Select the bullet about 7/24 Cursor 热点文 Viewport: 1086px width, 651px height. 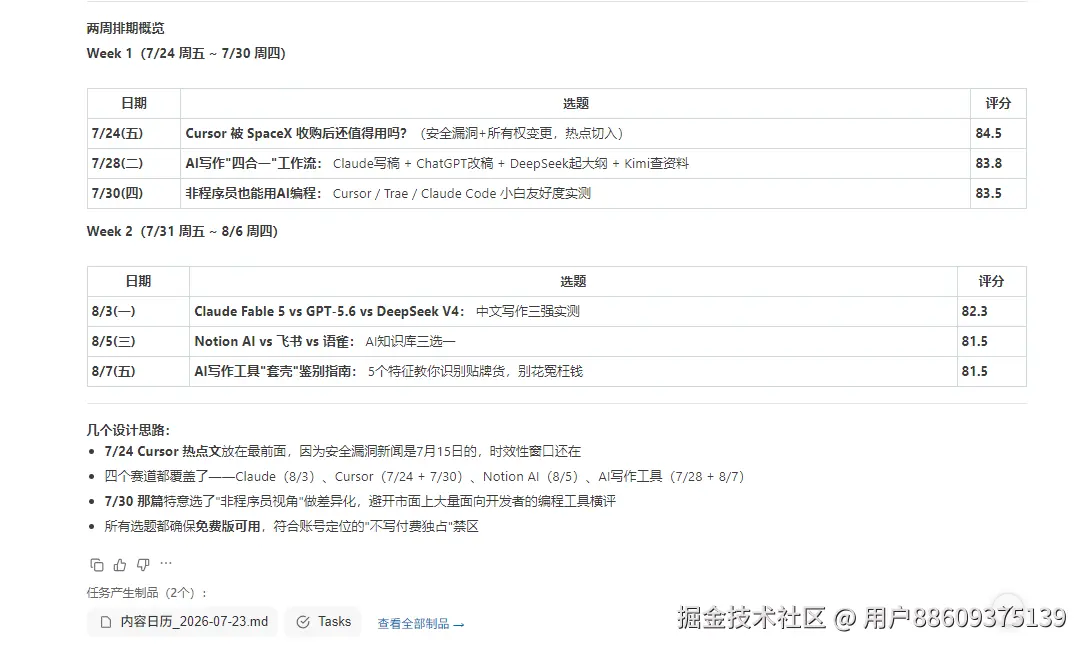(342, 452)
